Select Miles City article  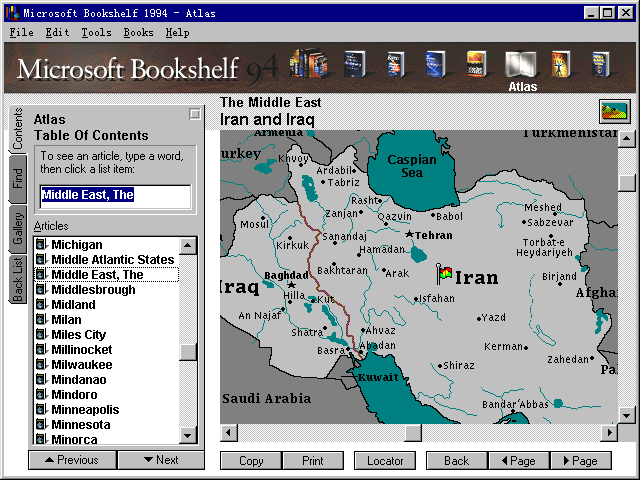coord(106,334)
